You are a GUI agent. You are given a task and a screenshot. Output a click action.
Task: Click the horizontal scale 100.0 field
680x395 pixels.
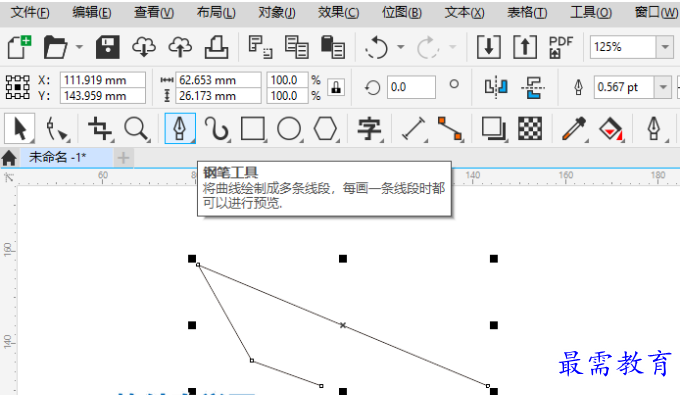(287, 80)
